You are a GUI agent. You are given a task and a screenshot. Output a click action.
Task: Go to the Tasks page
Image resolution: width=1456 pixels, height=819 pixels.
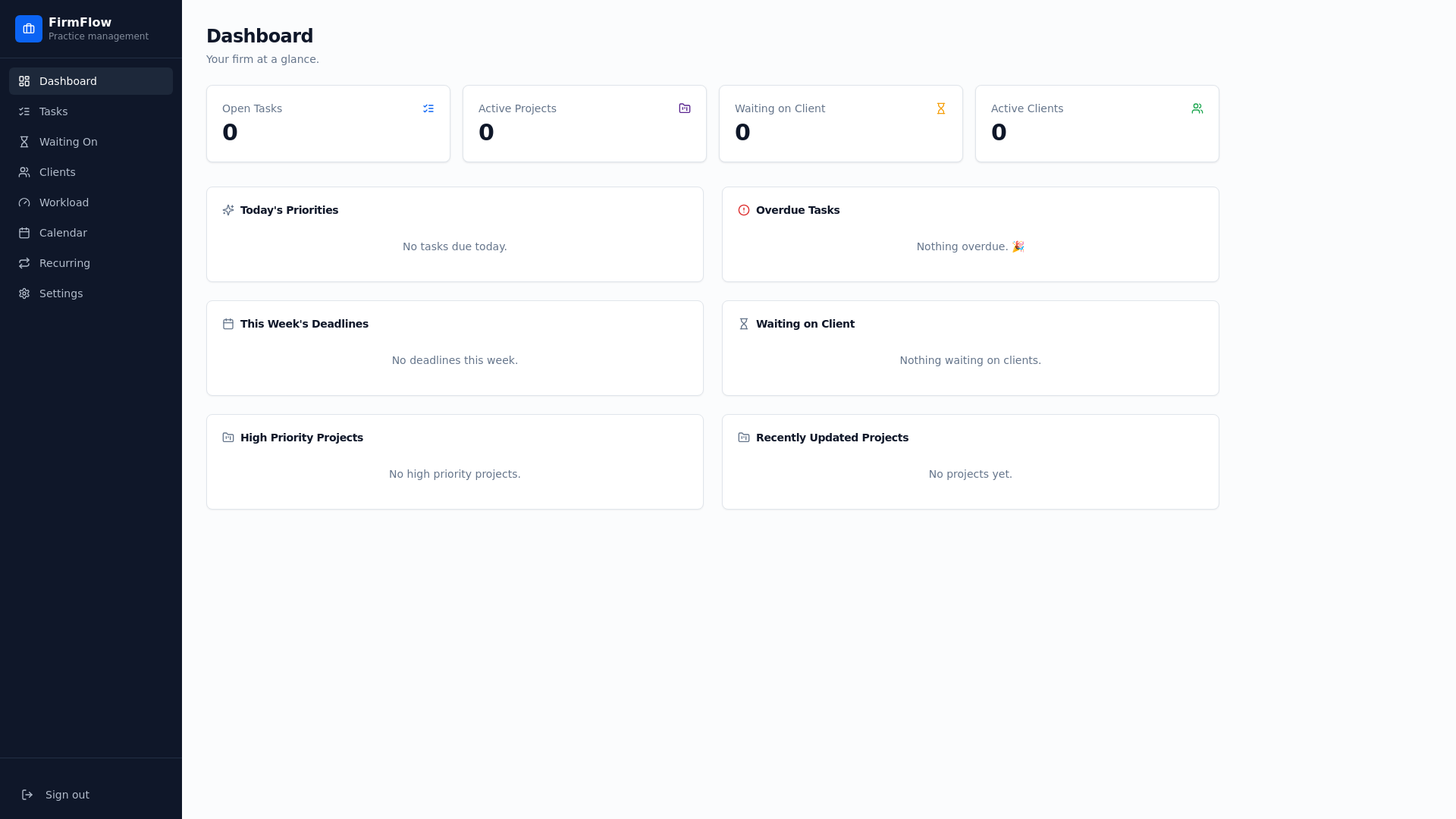click(x=91, y=111)
